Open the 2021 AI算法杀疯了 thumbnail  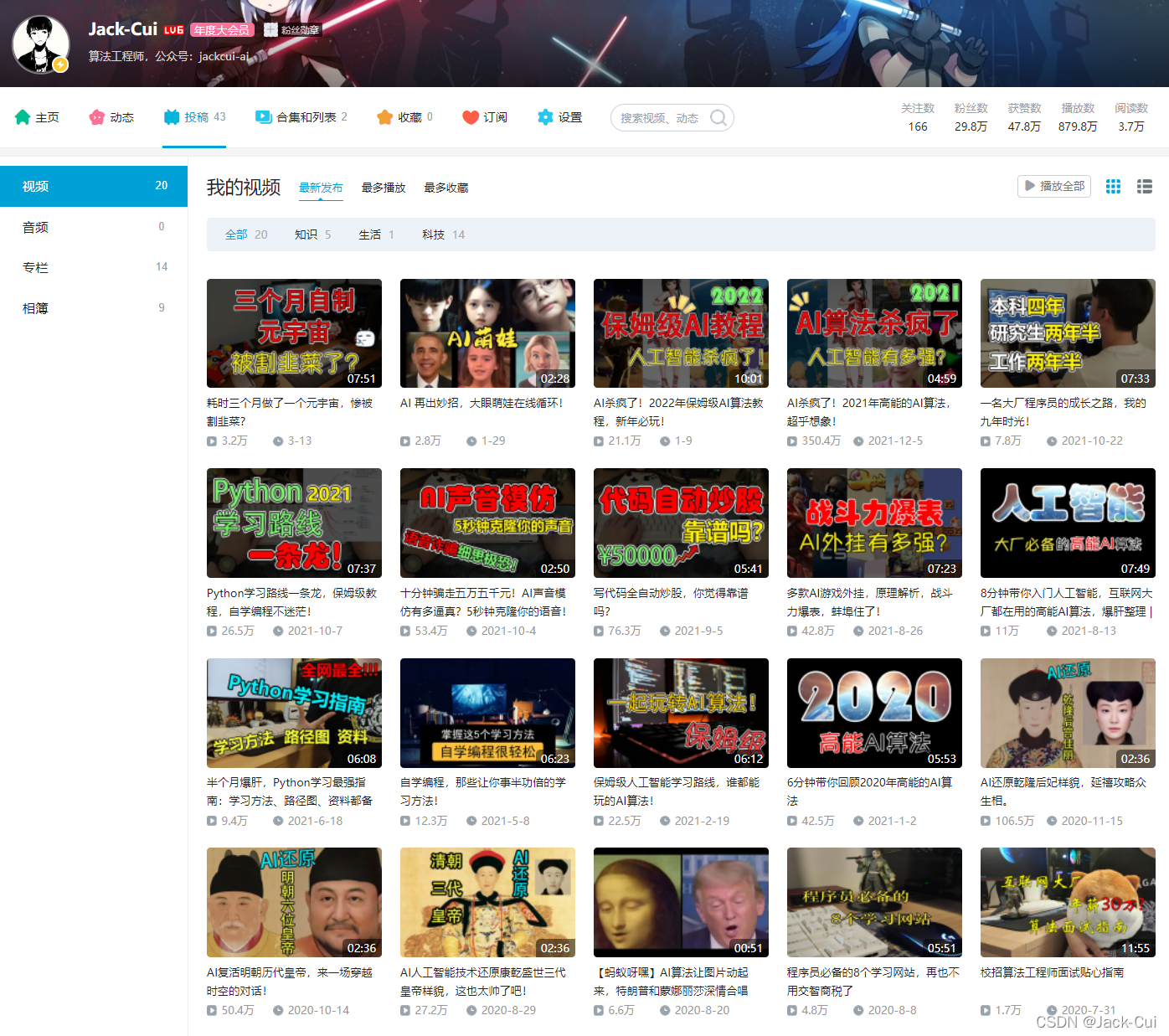click(874, 333)
